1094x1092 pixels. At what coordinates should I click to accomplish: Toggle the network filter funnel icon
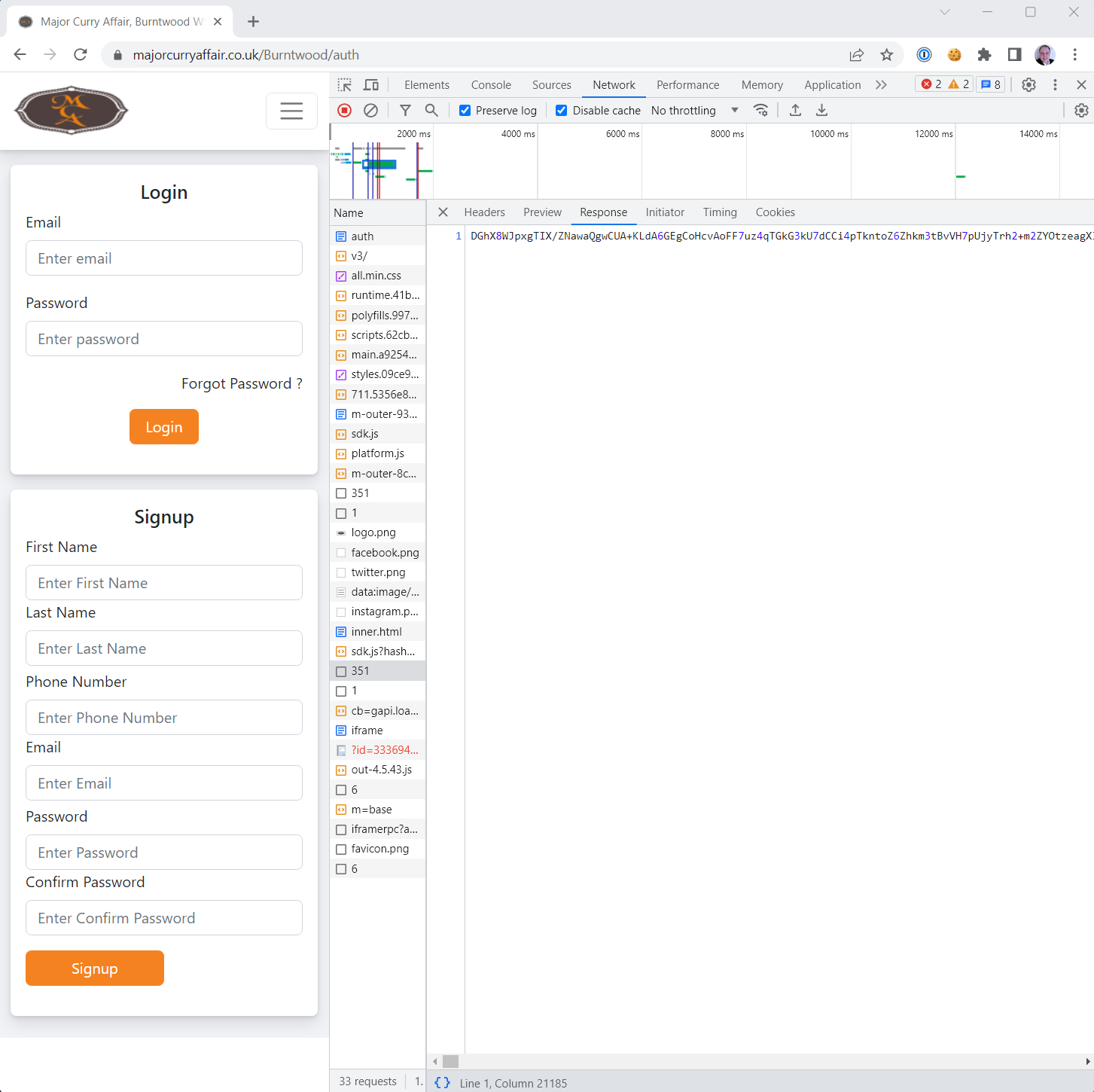click(x=405, y=111)
